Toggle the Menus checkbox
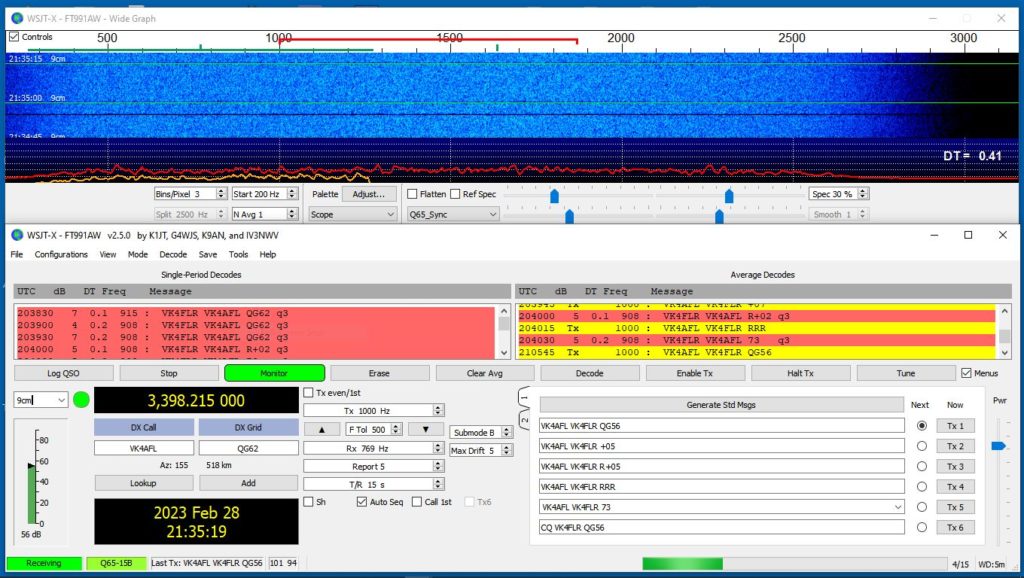Screen dimensions: 1024x578 point(967,373)
